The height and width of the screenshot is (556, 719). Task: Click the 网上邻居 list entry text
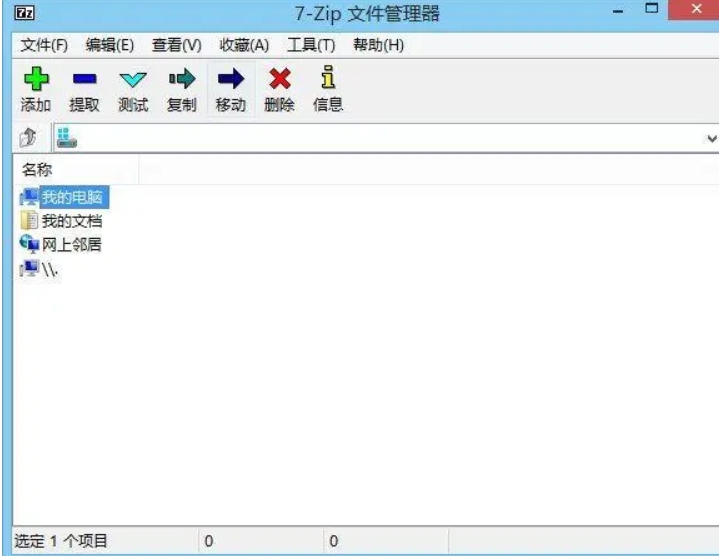[72, 244]
